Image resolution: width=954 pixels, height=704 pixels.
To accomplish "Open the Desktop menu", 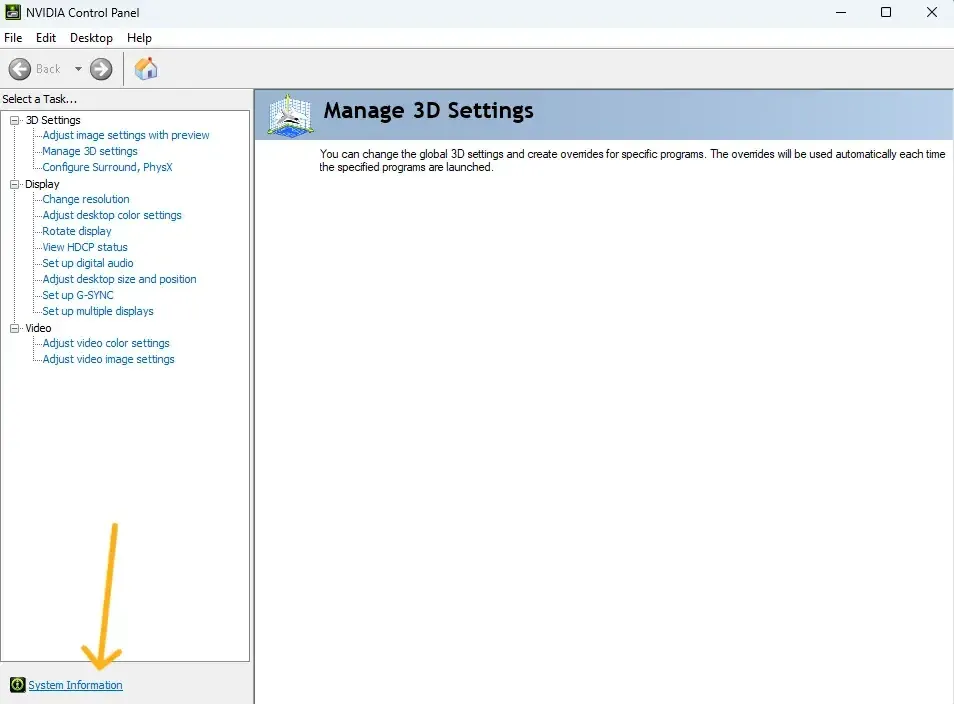I will click(91, 38).
